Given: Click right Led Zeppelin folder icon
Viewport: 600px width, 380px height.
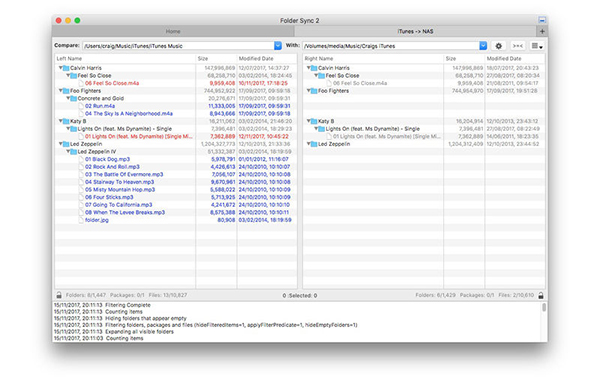Looking at the screenshot, I should [314, 144].
